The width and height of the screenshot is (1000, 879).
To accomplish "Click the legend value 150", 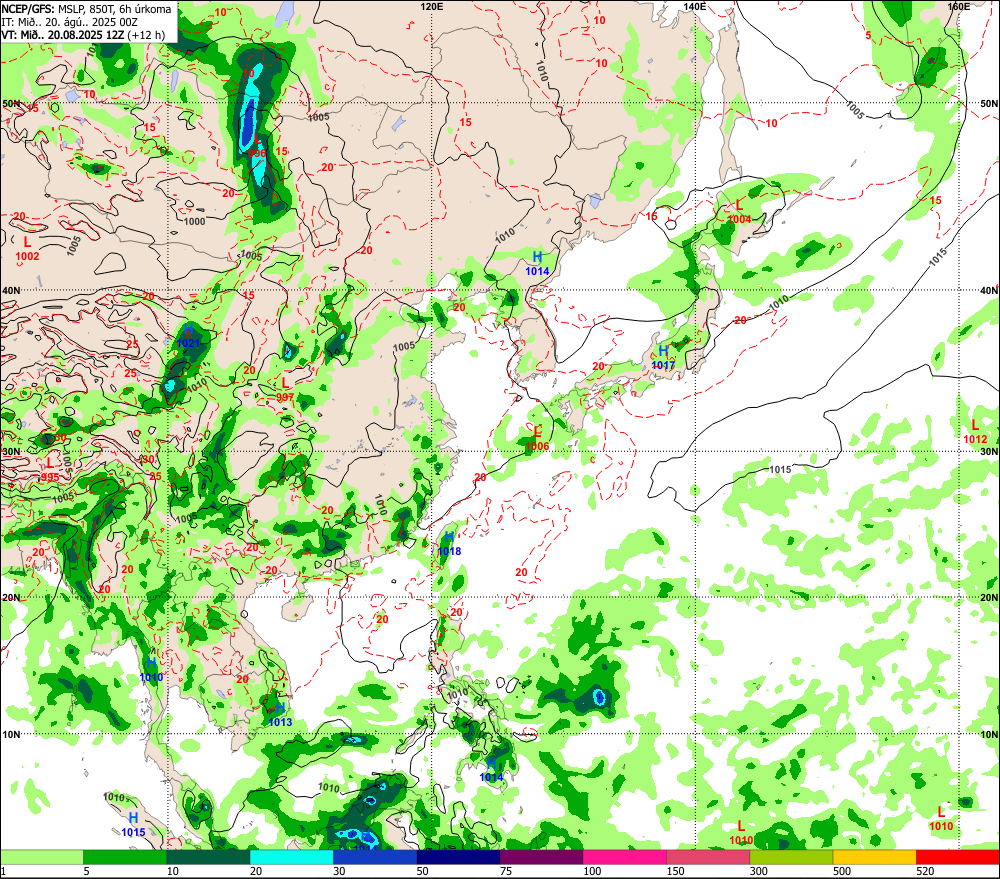I will point(675,871).
